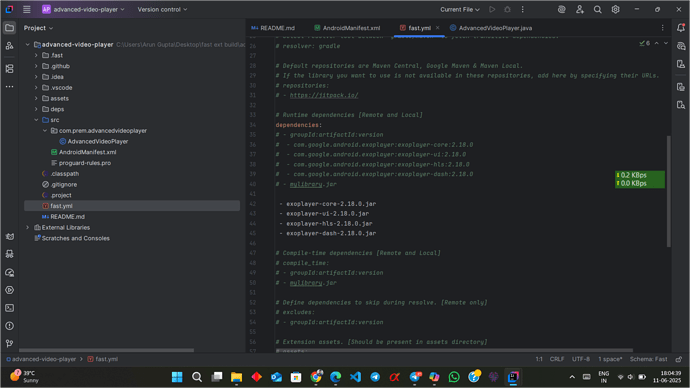Image resolution: width=690 pixels, height=388 pixels.
Task: Open the Problems tool window icon
Action: point(9,326)
